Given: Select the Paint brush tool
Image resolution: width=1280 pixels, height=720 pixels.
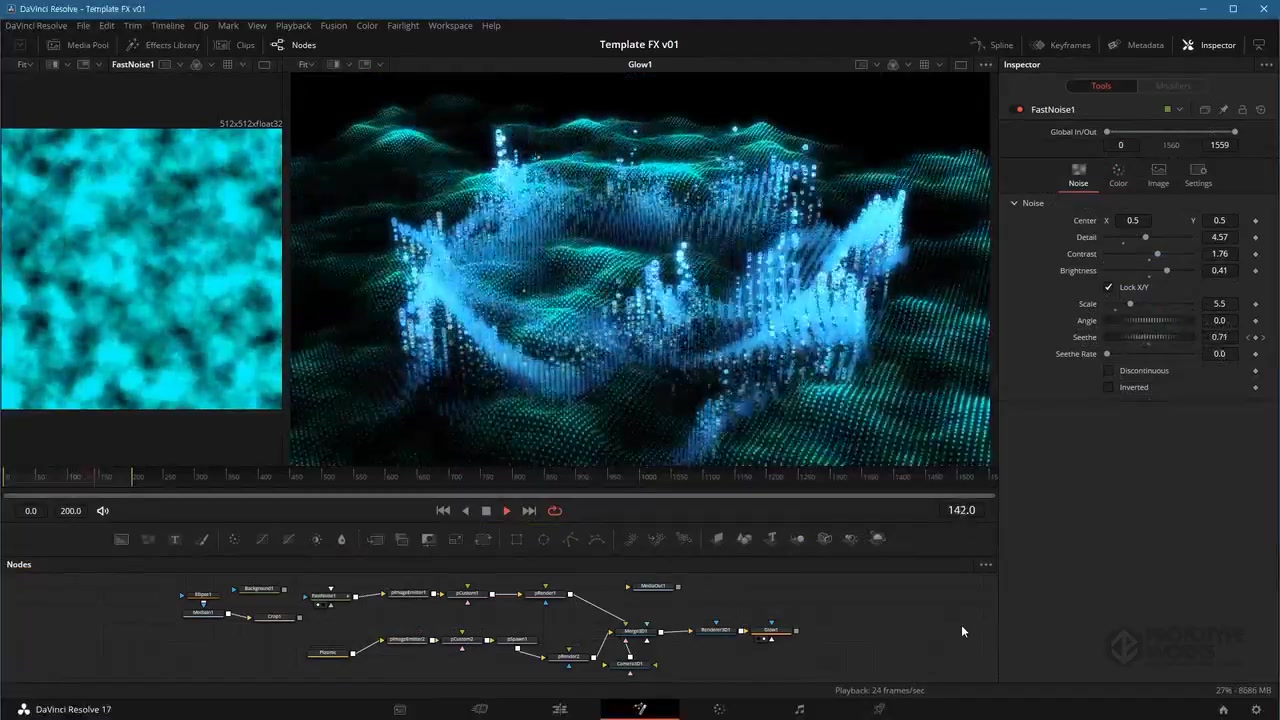Looking at the screenshot, I should (x=202, y=539).
